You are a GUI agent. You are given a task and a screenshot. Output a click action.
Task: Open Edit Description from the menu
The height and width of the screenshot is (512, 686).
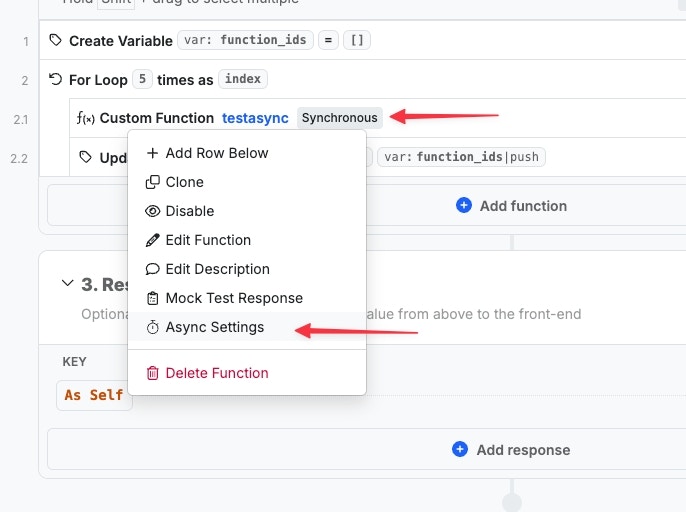pyautogui.click(x=217, y=269)
